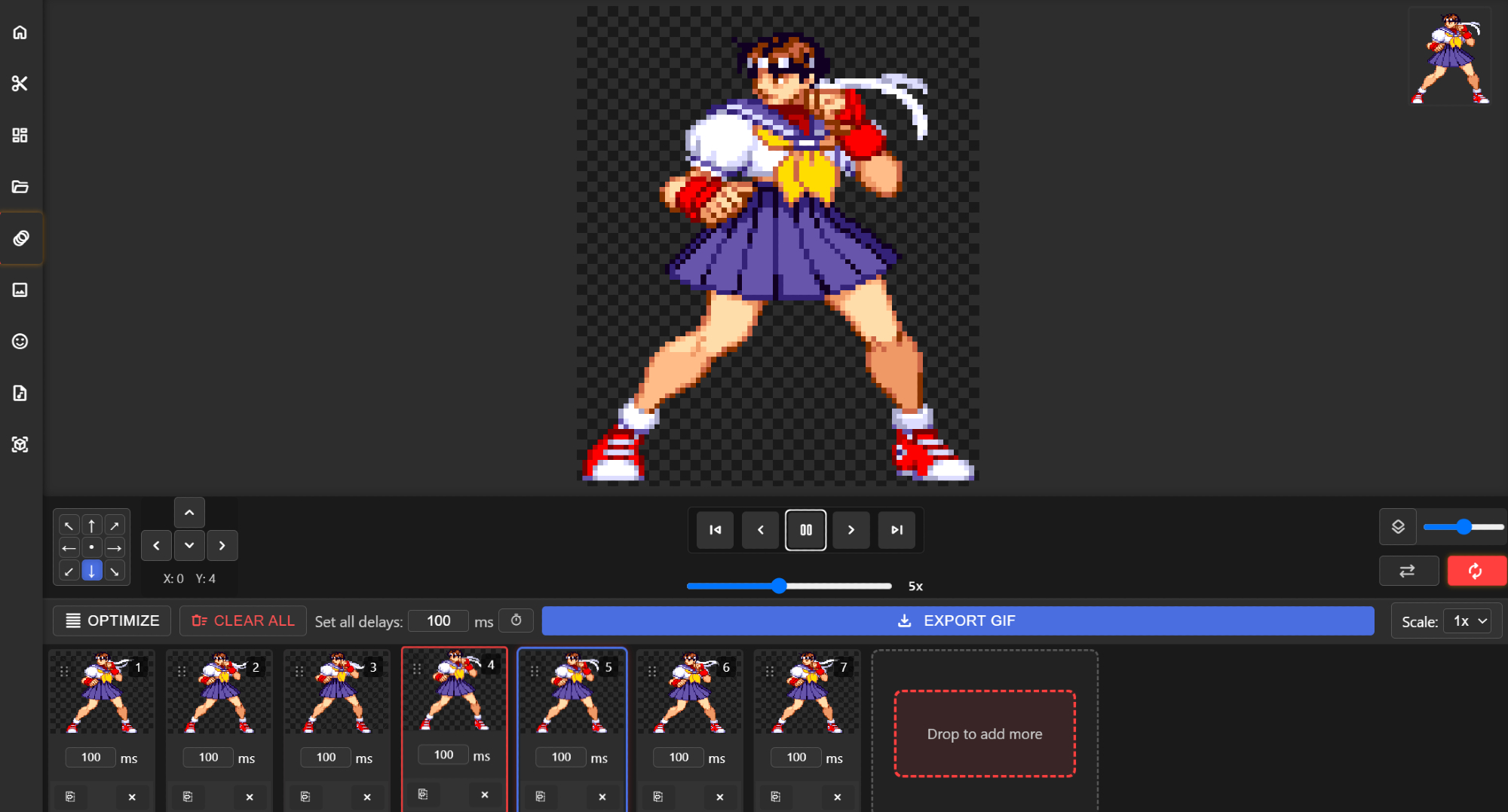
Task: Pause the animation playback
Action: 805,530
